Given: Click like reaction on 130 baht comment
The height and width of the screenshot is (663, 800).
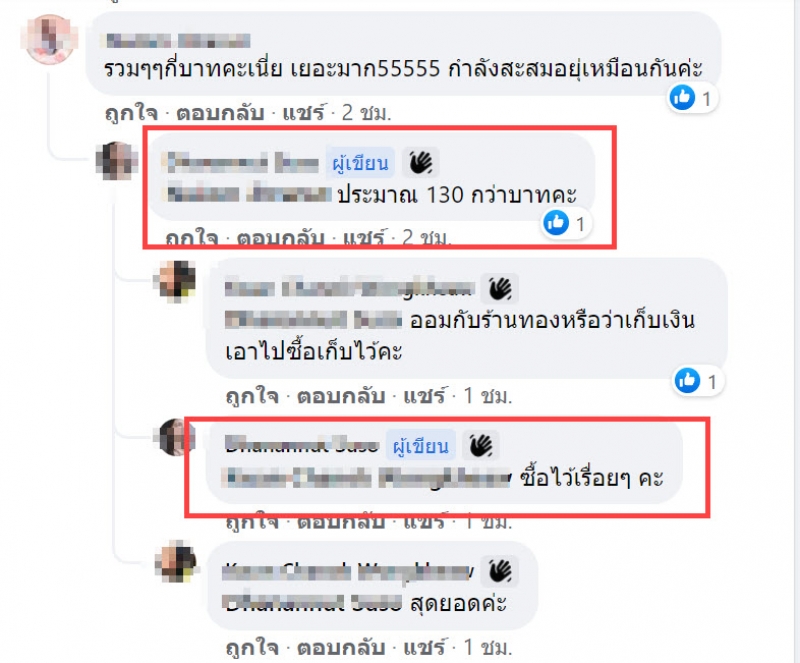Looking at the screenshot, I should click(x=556, y=223).
